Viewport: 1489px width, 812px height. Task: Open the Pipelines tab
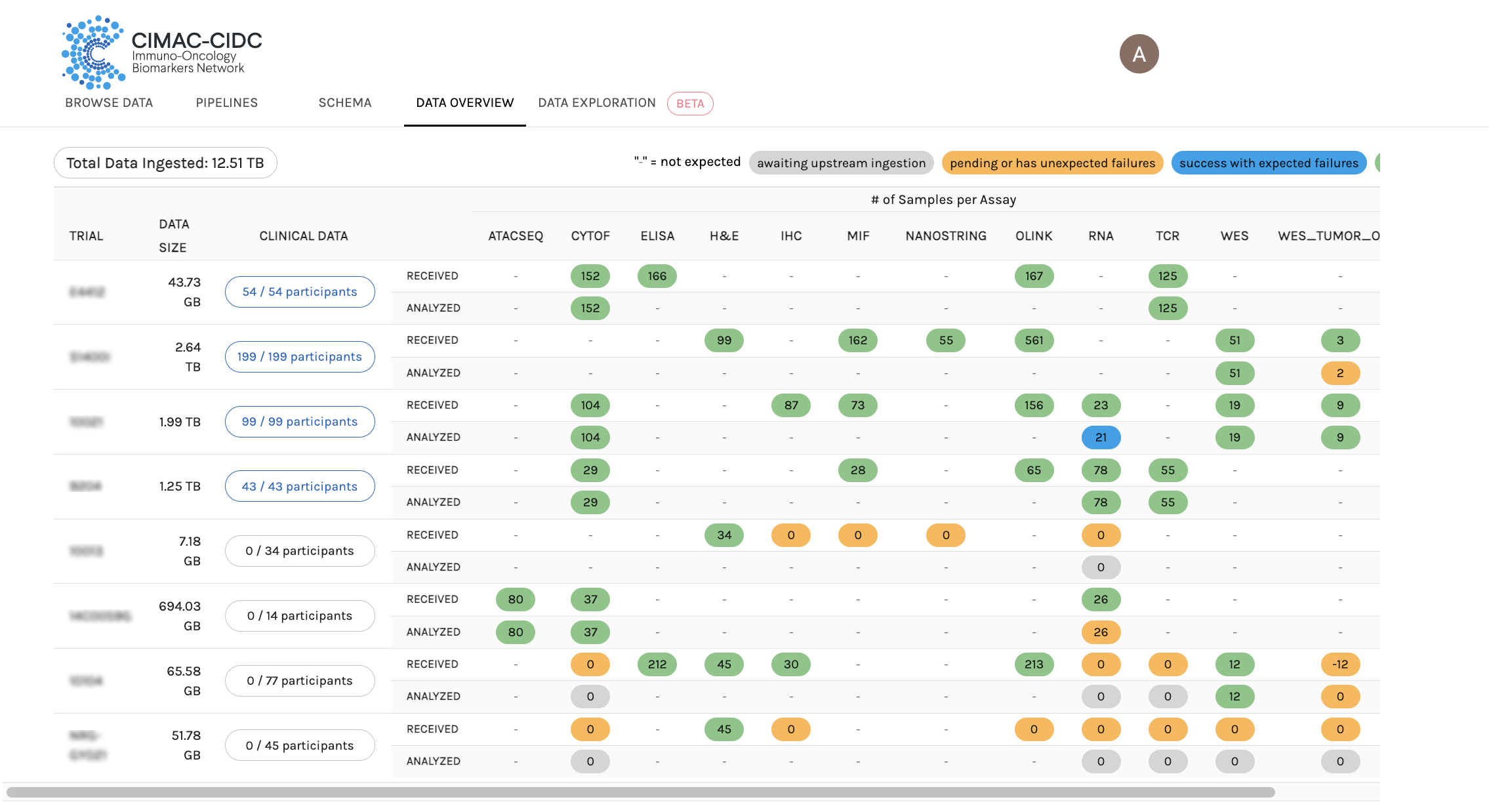tap(226, 103)
